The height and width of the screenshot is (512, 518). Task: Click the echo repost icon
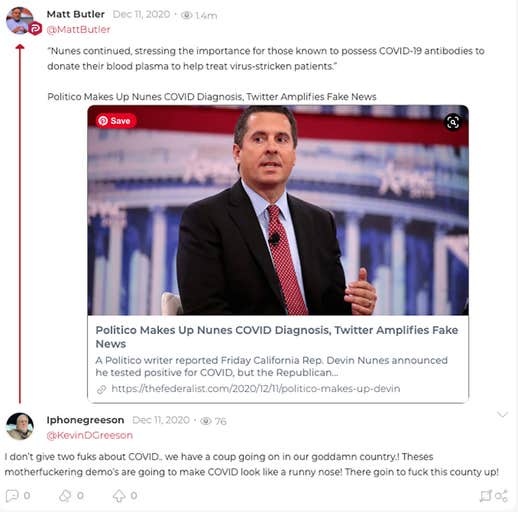pos(65,496)
